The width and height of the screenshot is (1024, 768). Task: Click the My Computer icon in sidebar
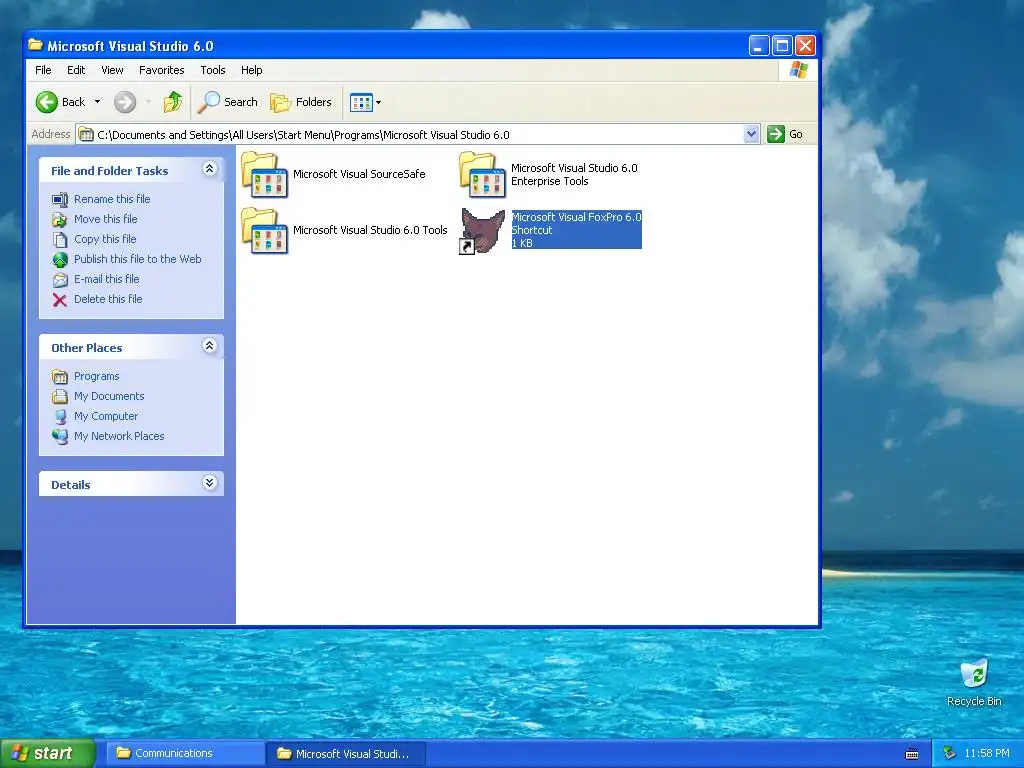(x=60, y=417)
